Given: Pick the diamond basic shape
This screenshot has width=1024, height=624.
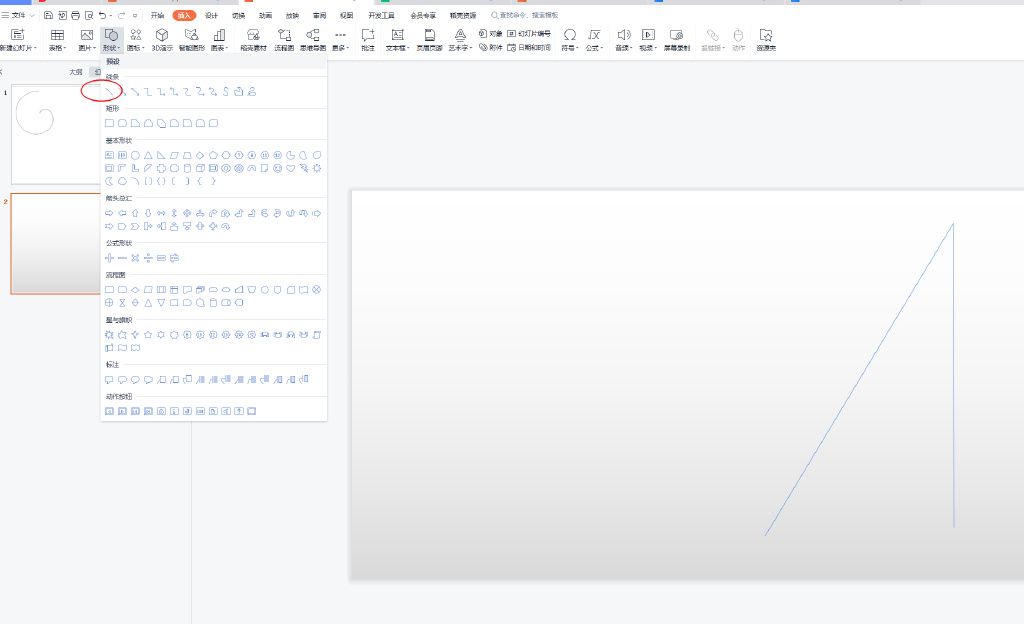Looking at the screenshot, I should pos(200,155).
